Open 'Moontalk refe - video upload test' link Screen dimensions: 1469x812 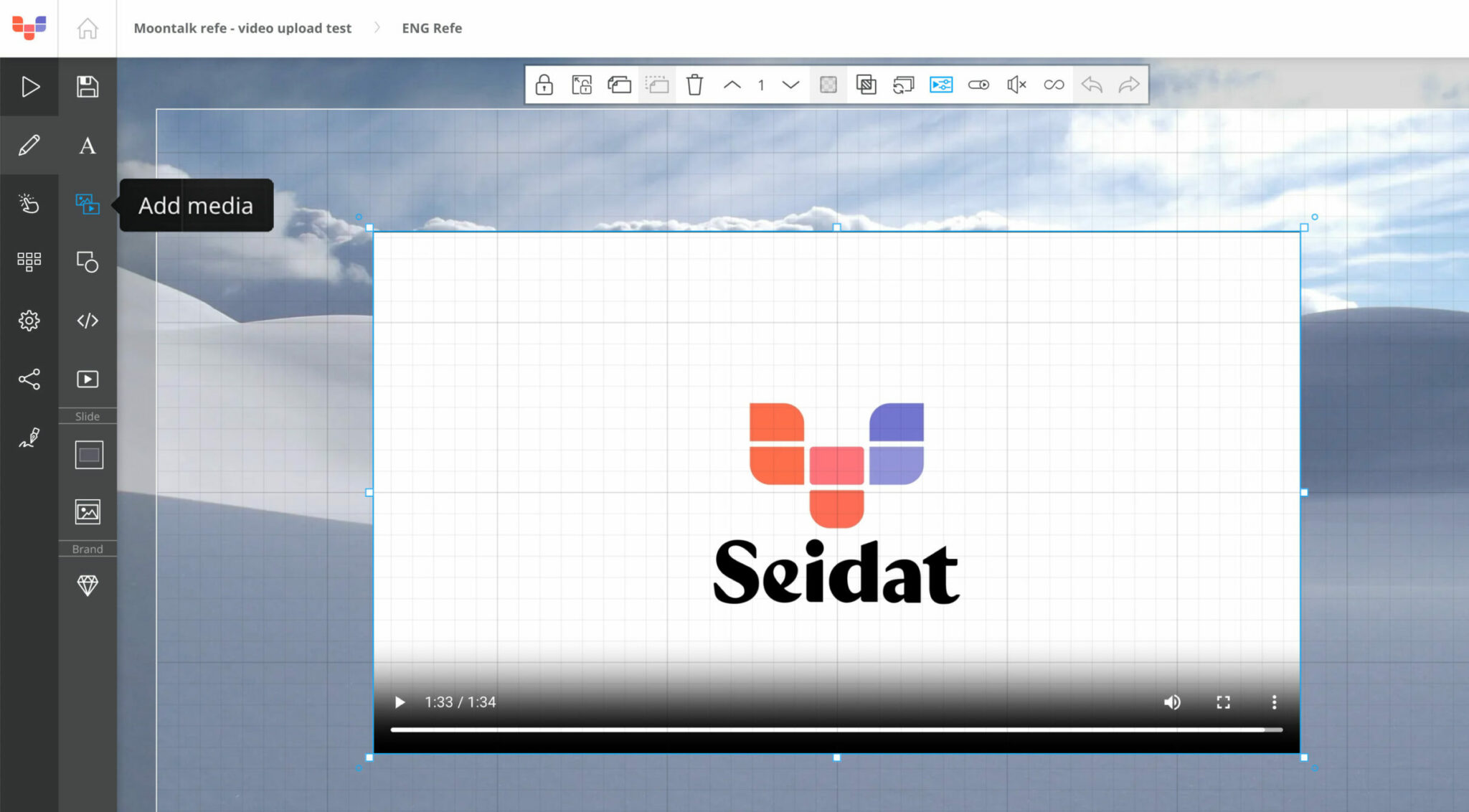coord(242,28)
